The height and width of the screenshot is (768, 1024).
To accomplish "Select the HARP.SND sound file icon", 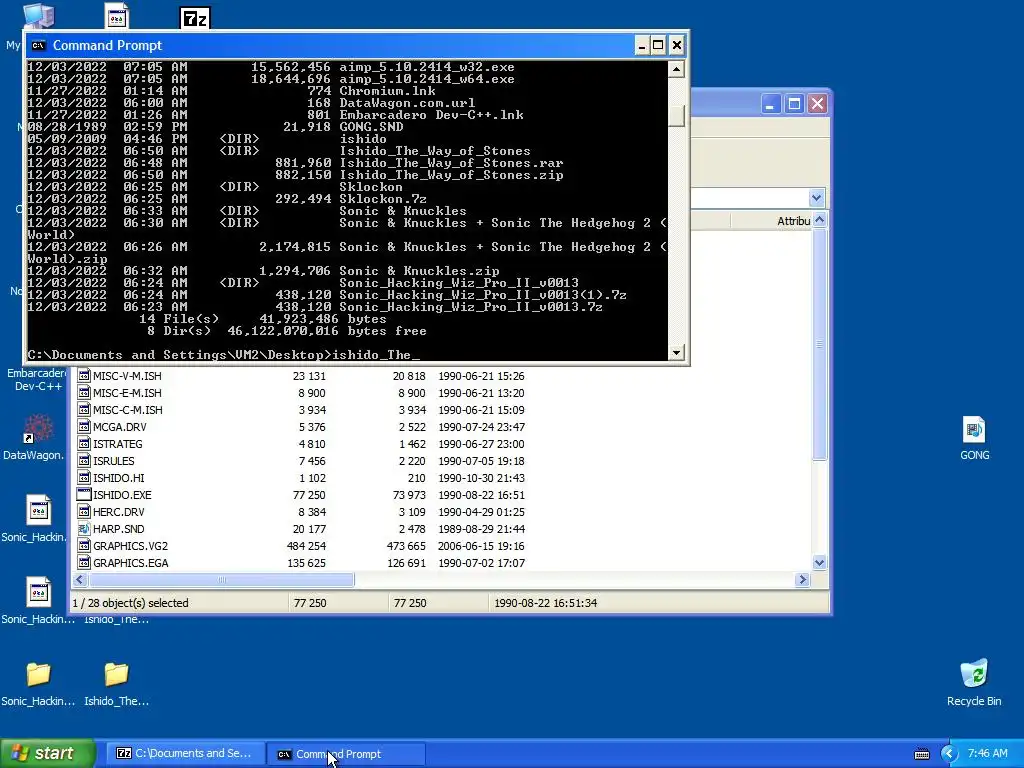I will pyautogui.click(x=84, y=528).
